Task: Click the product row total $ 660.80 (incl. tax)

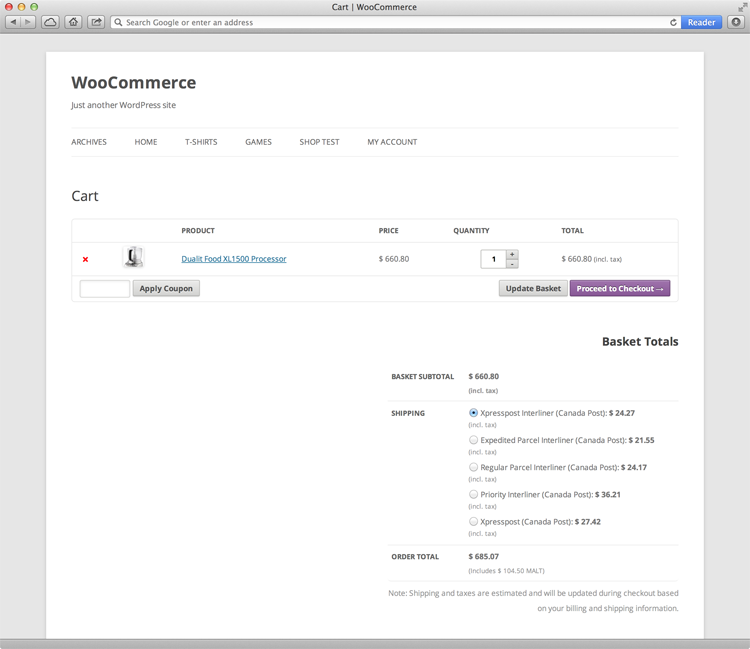Action: click(592, 259)
